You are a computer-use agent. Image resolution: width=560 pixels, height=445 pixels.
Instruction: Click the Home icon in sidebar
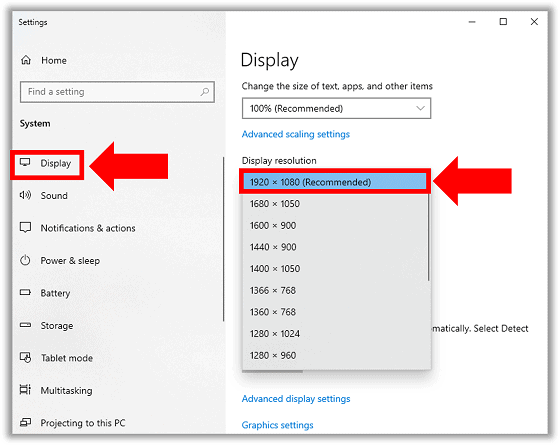(x=26, y=60)
